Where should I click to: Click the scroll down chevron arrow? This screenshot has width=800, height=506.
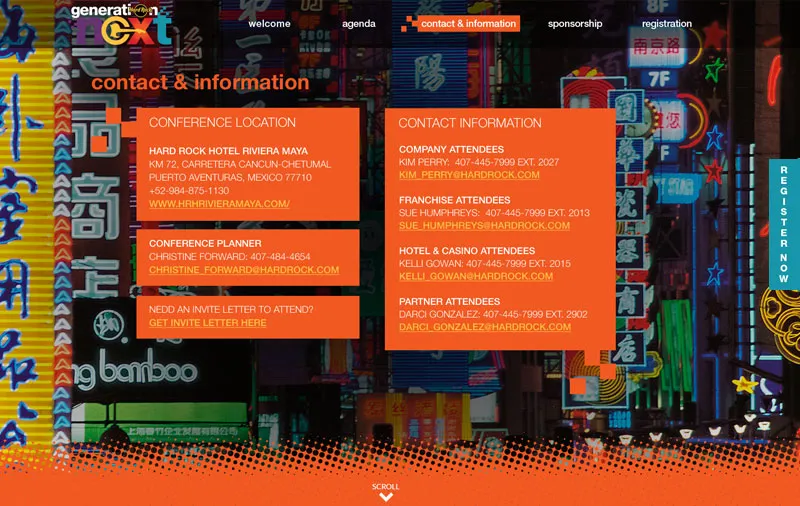click(x=386, y=497)
